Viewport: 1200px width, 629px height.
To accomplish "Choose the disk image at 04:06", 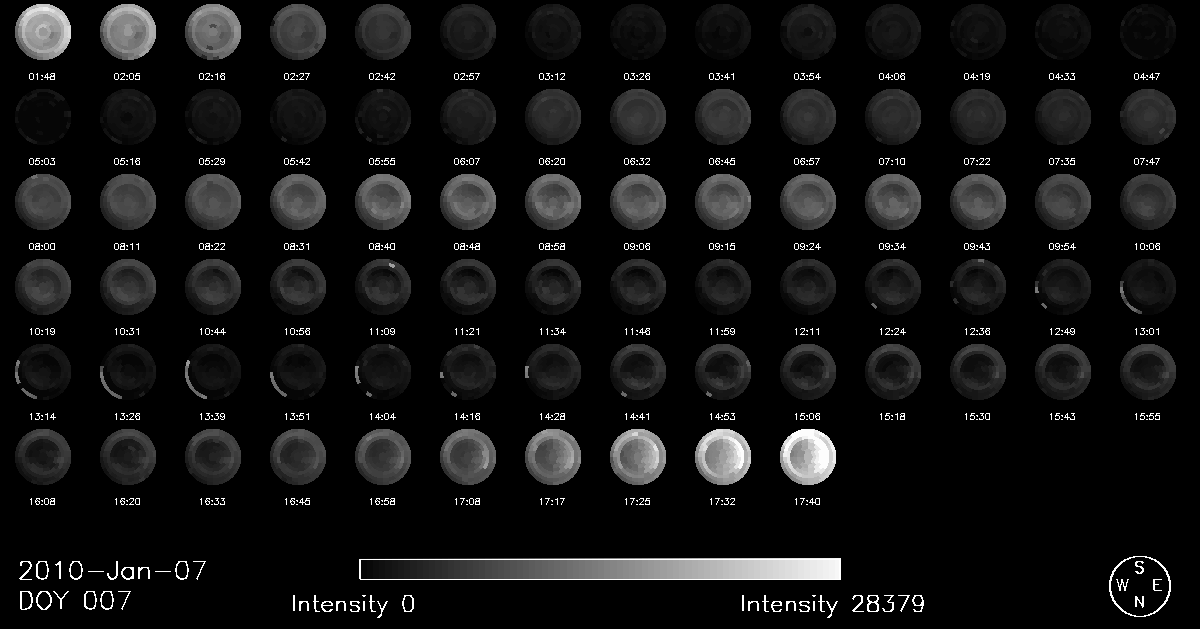I will click(892, 32).
